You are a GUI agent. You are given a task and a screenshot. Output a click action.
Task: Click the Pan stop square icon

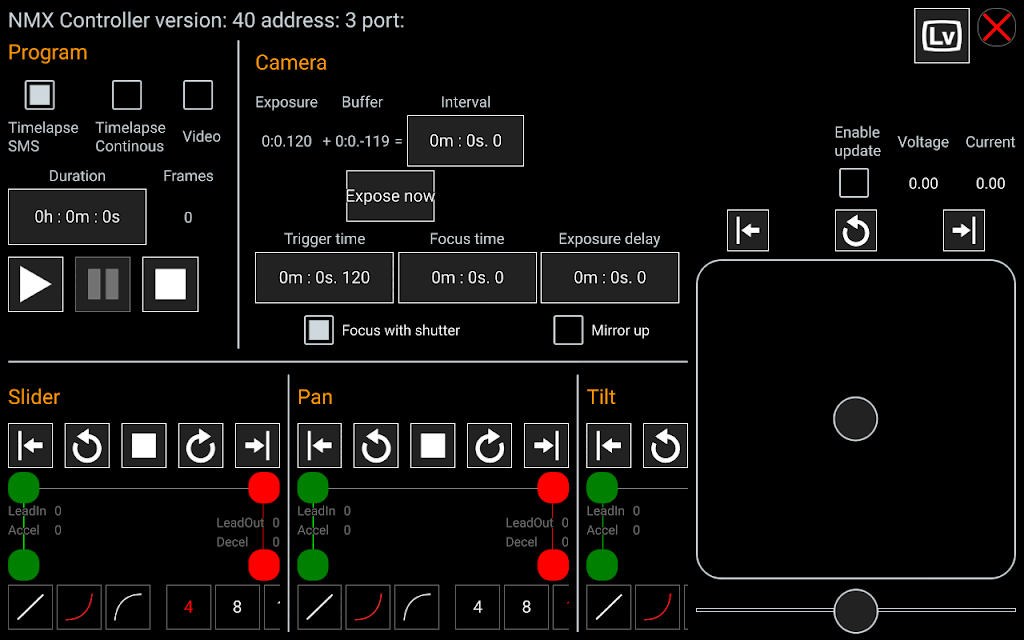click(x=432, y=445)
